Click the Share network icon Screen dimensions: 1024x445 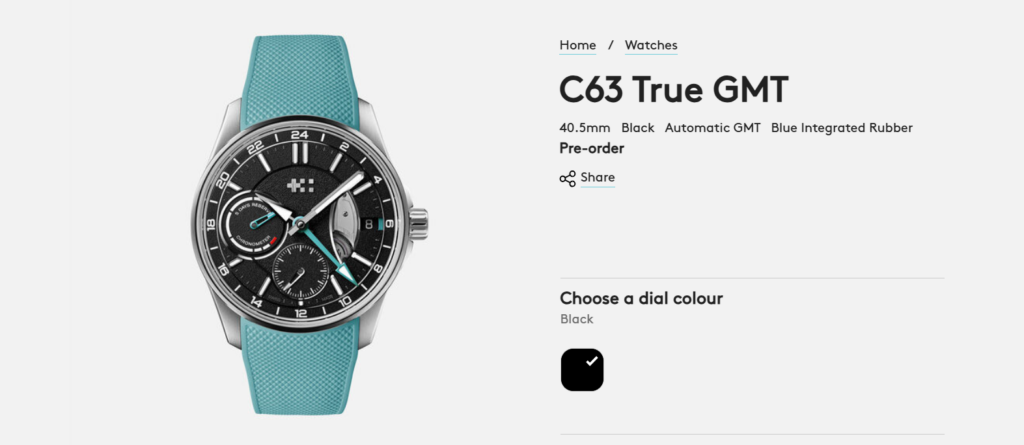tap(568, 178)
